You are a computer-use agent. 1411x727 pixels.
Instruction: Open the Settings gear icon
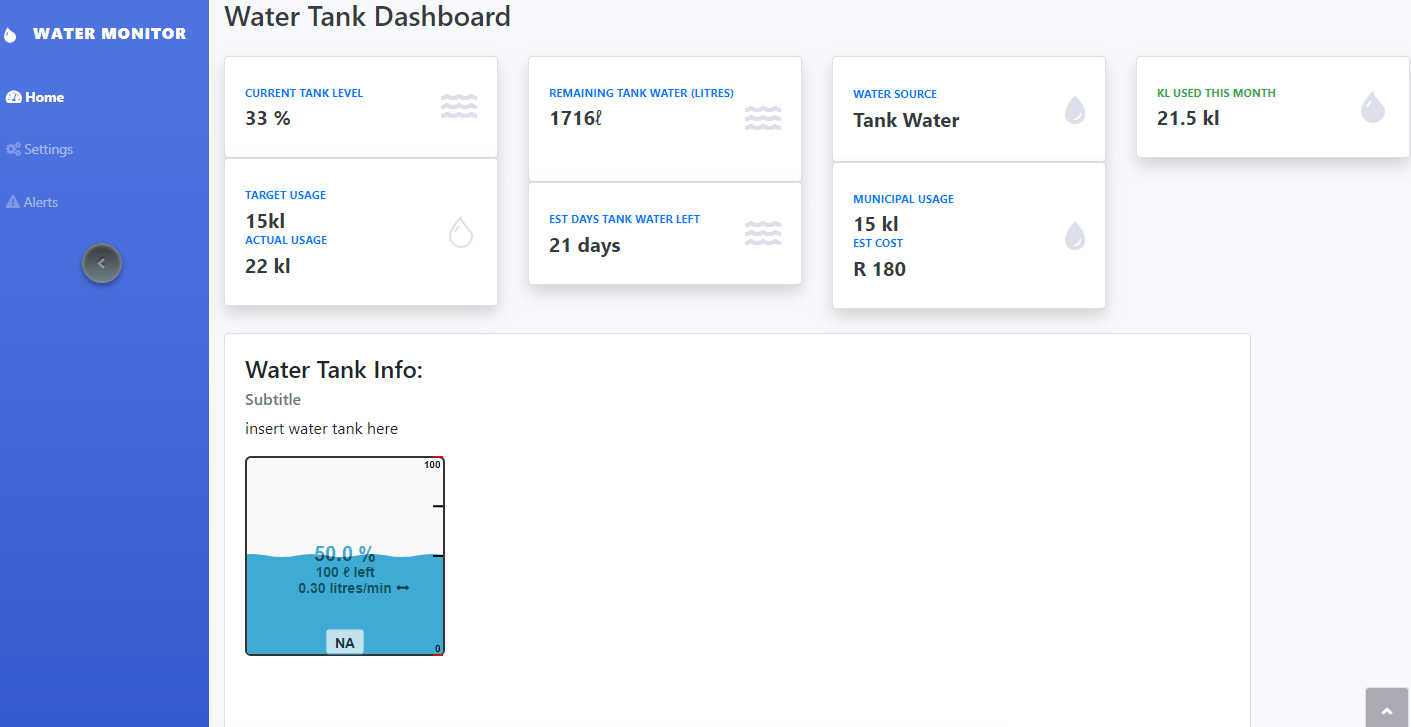pyautogui.click(x=13, y=148)
